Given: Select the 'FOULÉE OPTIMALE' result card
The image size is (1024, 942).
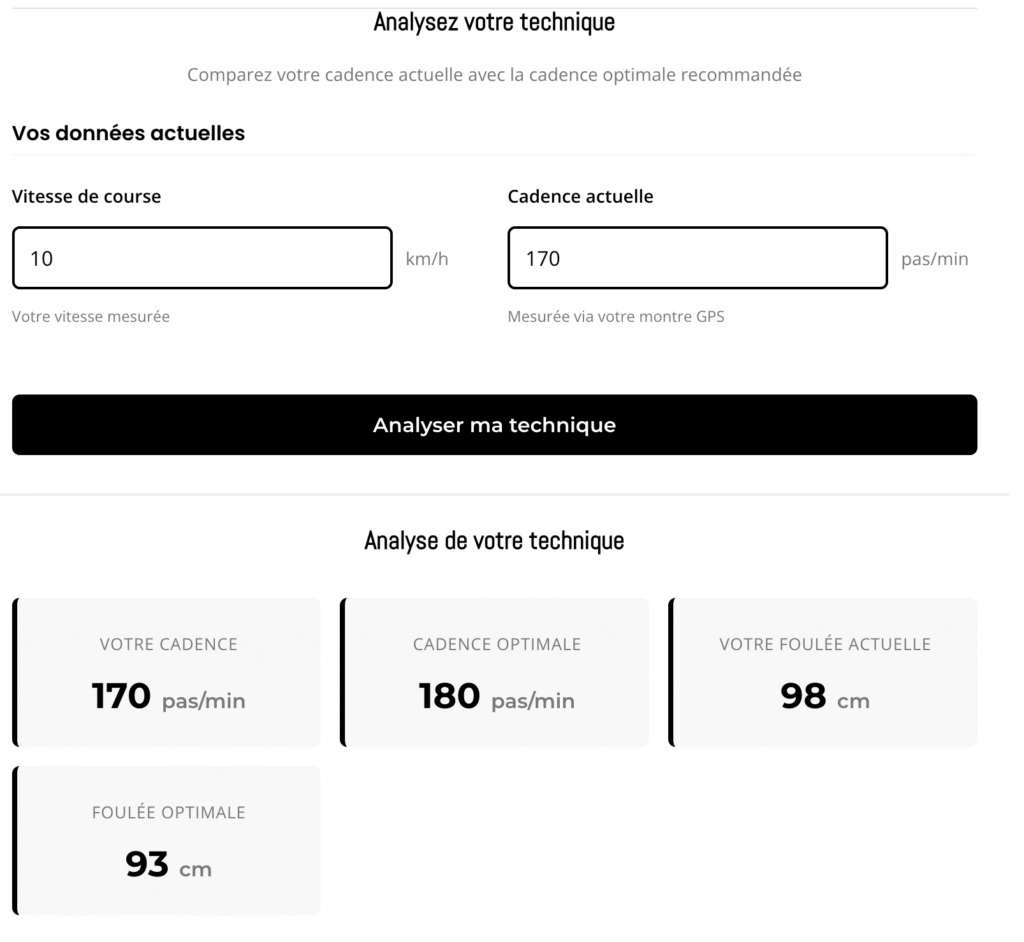Looking at the screenshot, I should [166, 839].
